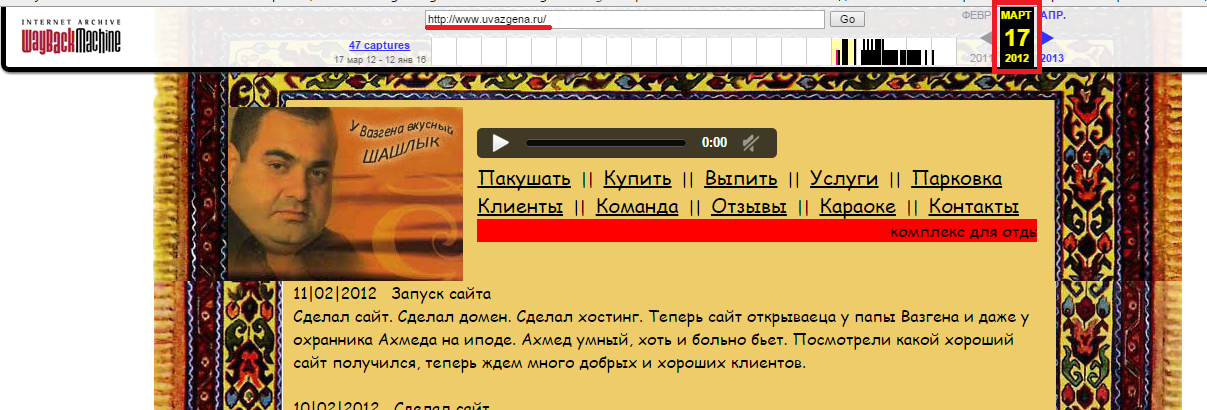This screenshot has width=1207, height=410.
Task: Click the URL input field in Wayback toolbar
Action: (x=624, y=19)
